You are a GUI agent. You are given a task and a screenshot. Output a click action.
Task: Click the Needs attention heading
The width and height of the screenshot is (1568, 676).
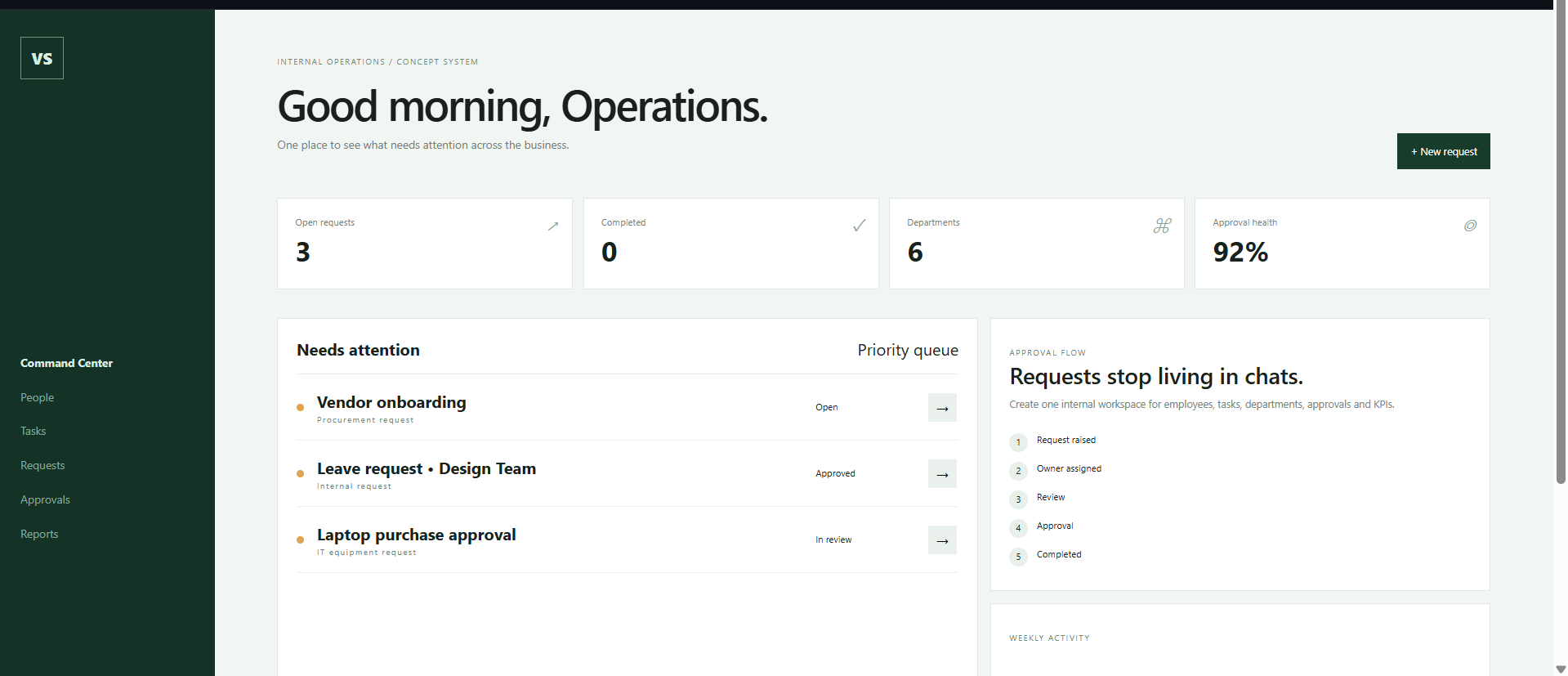pyautogui.click(x=358, y=350)
